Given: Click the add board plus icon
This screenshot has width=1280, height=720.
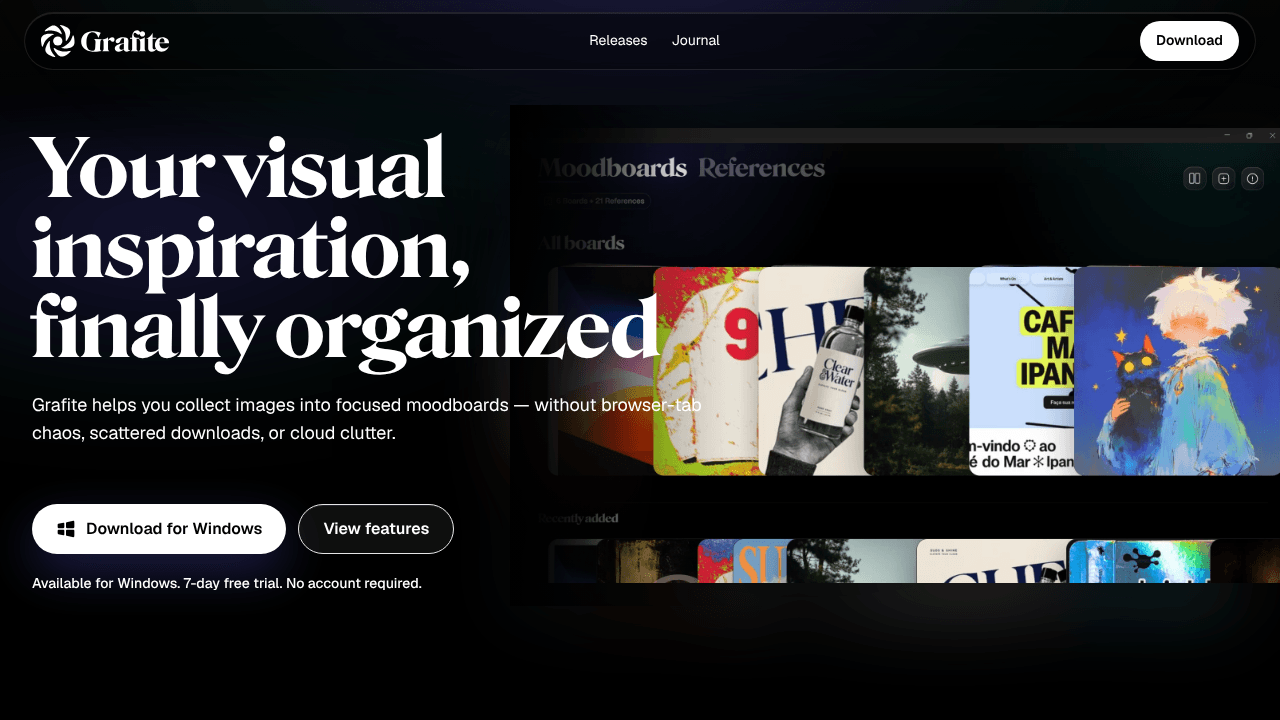Looking at the screenshot, I should (1223, 179).
